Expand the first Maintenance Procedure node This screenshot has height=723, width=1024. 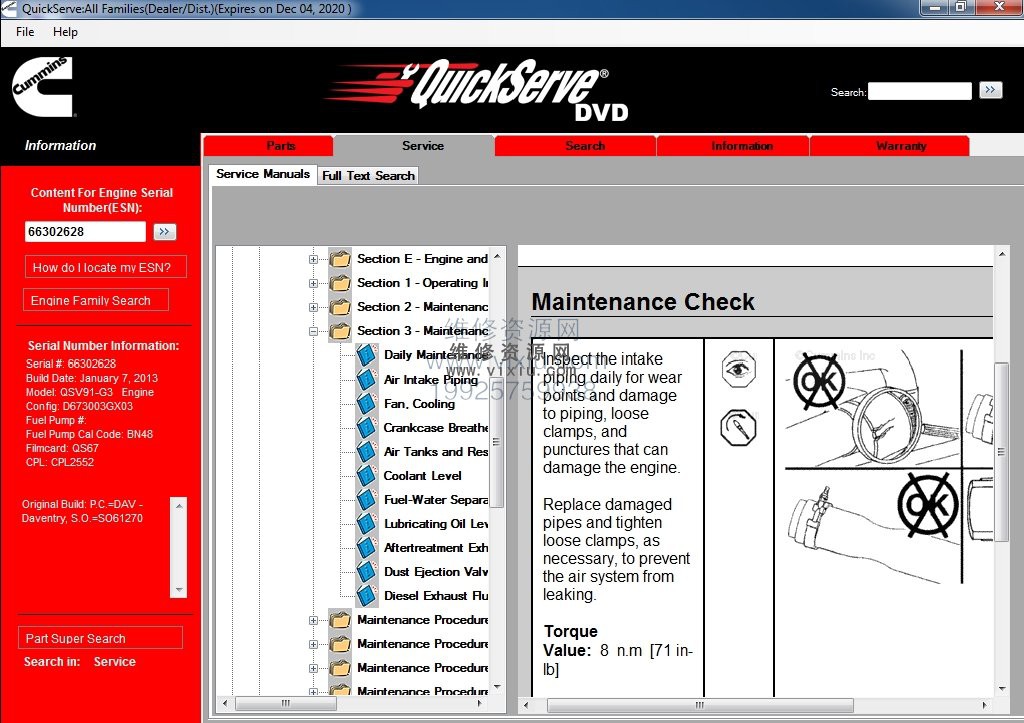tap(313, 620)
